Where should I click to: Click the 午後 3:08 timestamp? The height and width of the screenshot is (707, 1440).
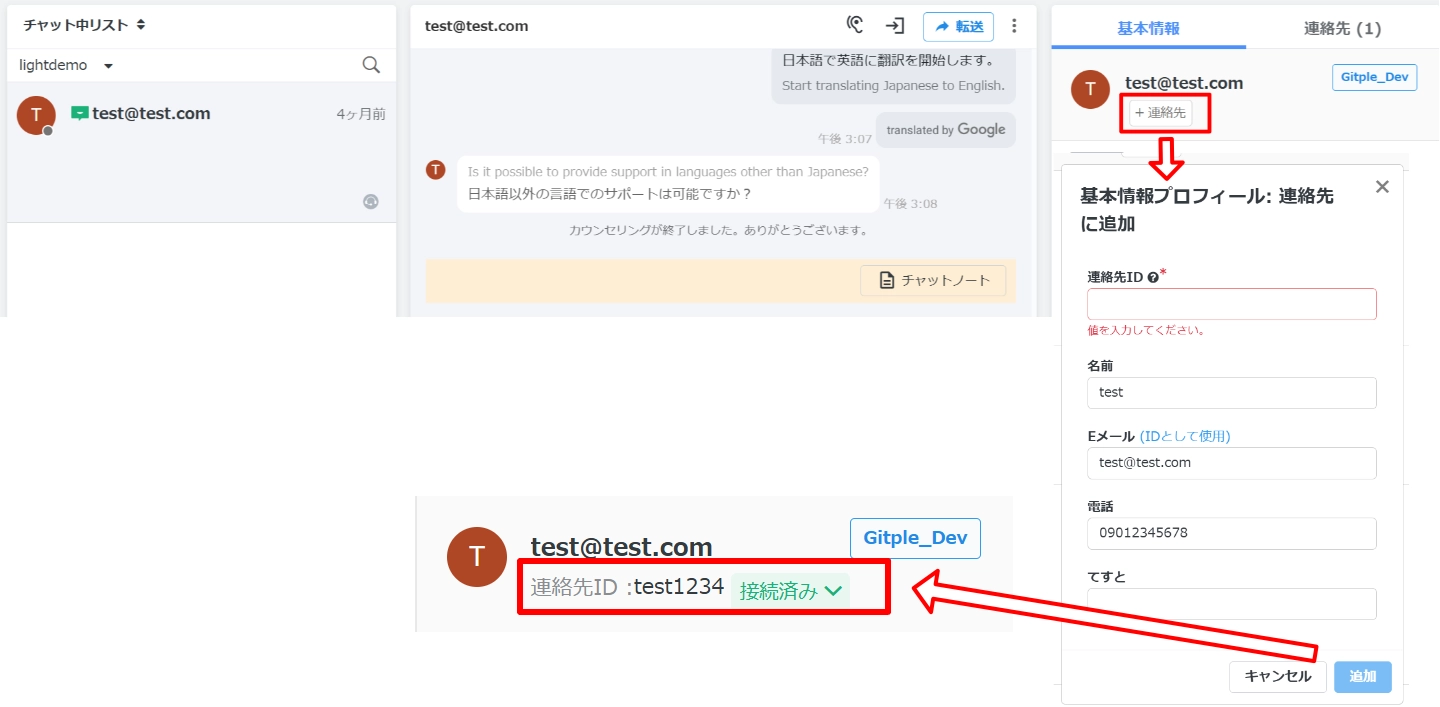(910, 204)
